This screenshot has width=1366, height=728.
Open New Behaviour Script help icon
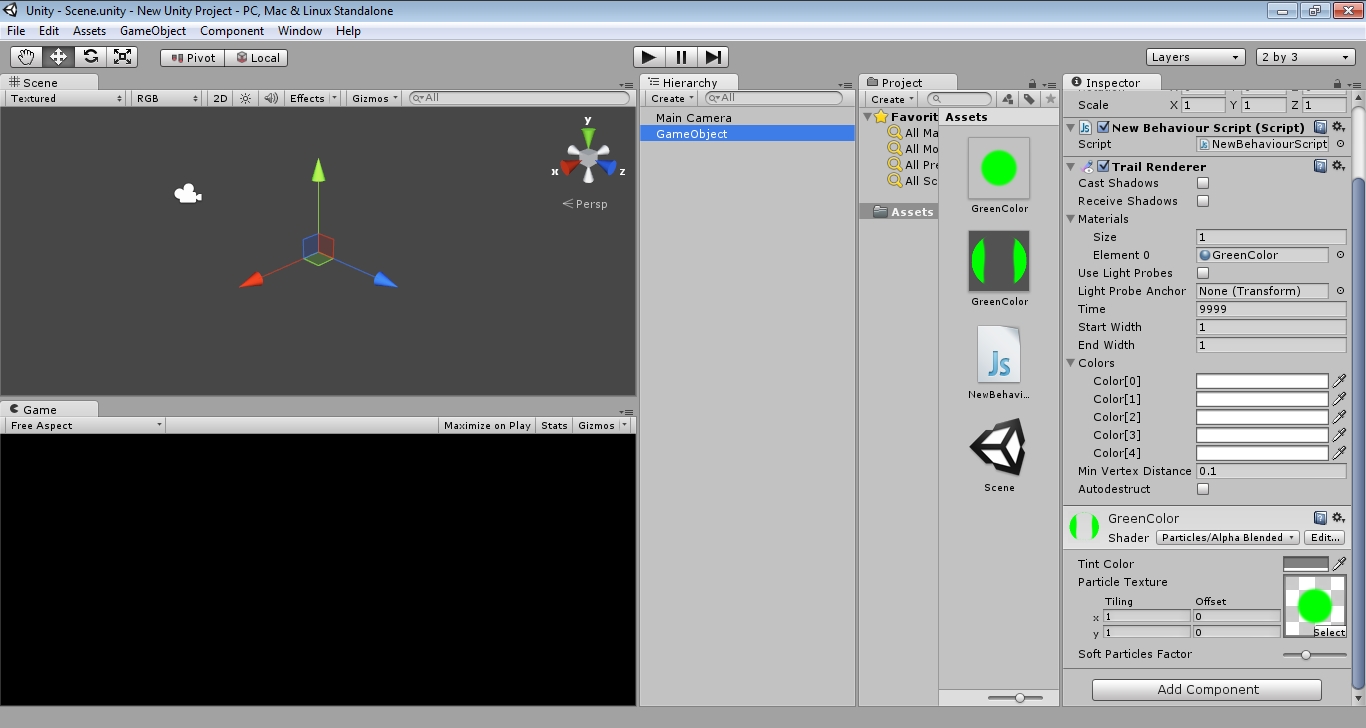pos(1320,127)
